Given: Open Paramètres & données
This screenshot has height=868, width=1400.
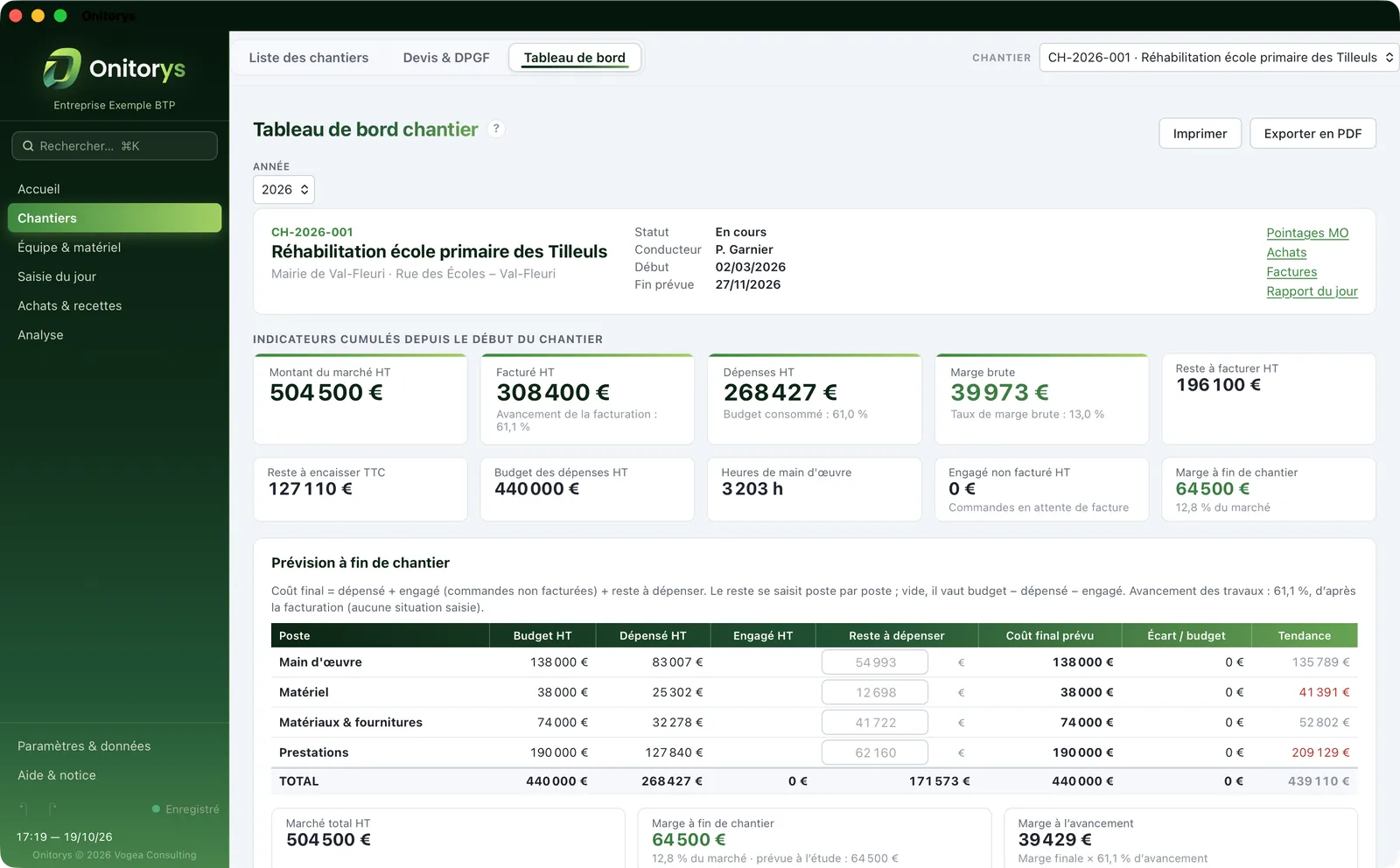Looking at the screenshot, I should point(115,746).
